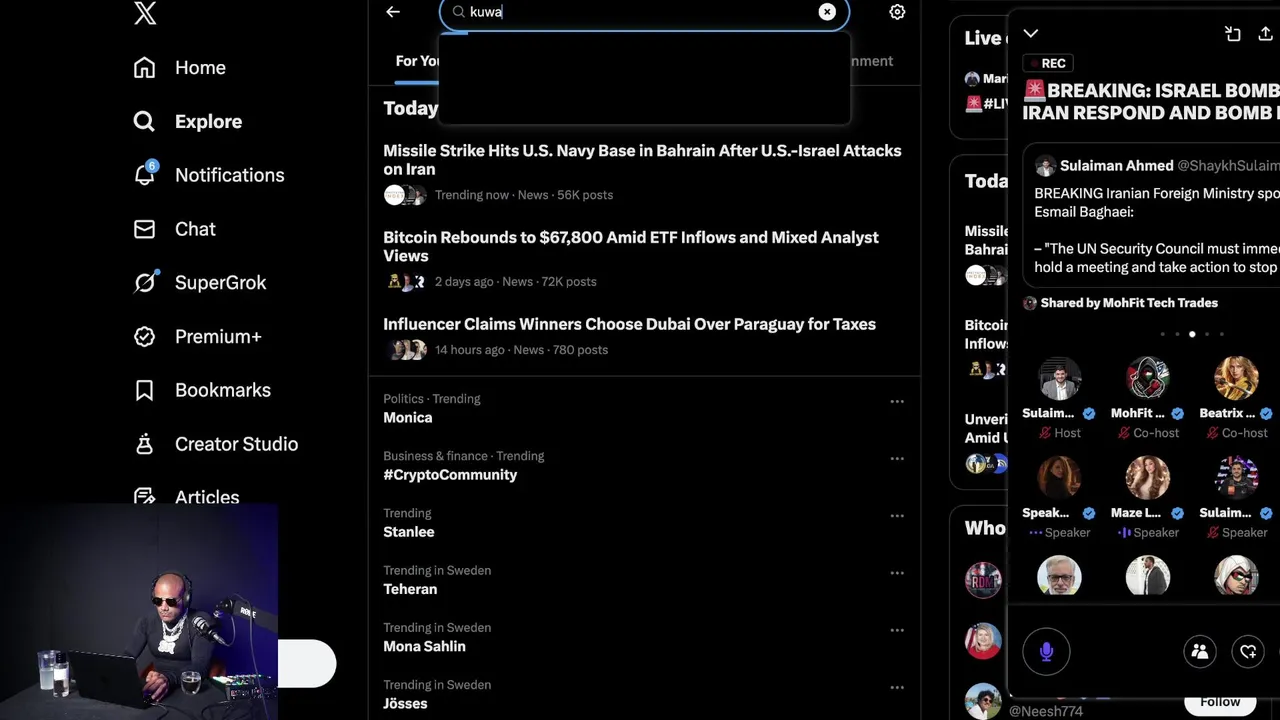Viewport: 1280px width, 720px height.
Task: Open the Jösses trending topic
Action: pos(405,703)
